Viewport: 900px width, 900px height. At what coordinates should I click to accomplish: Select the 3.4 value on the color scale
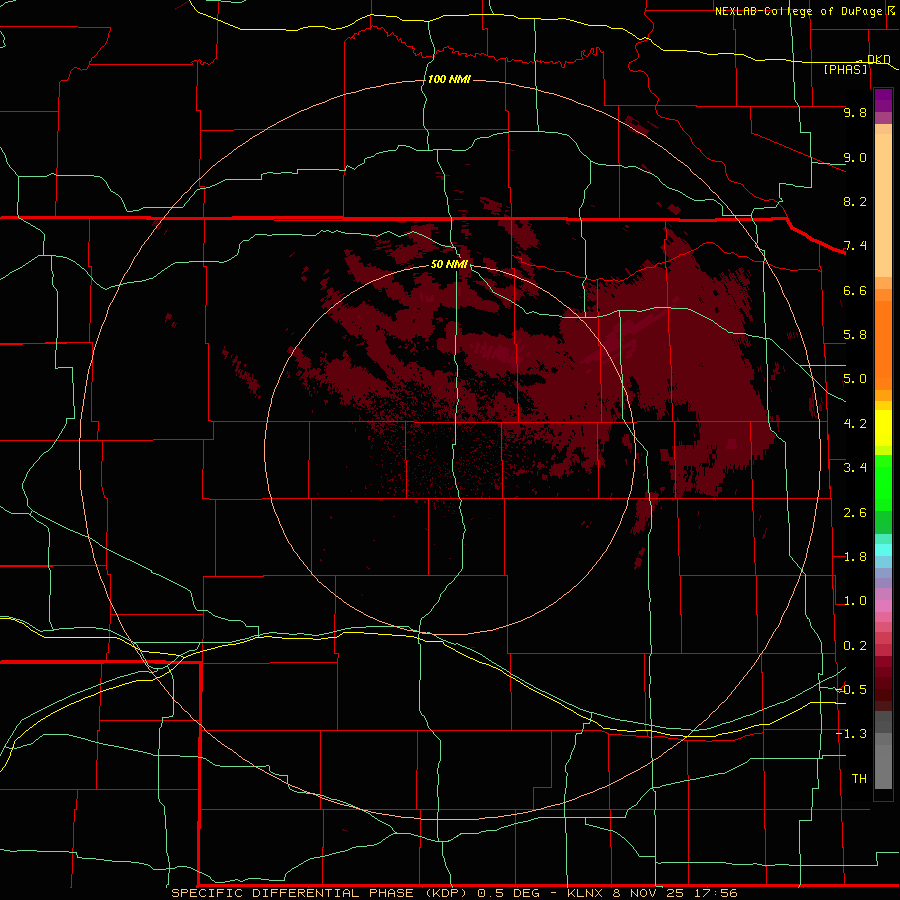click(x=855, y=468)
